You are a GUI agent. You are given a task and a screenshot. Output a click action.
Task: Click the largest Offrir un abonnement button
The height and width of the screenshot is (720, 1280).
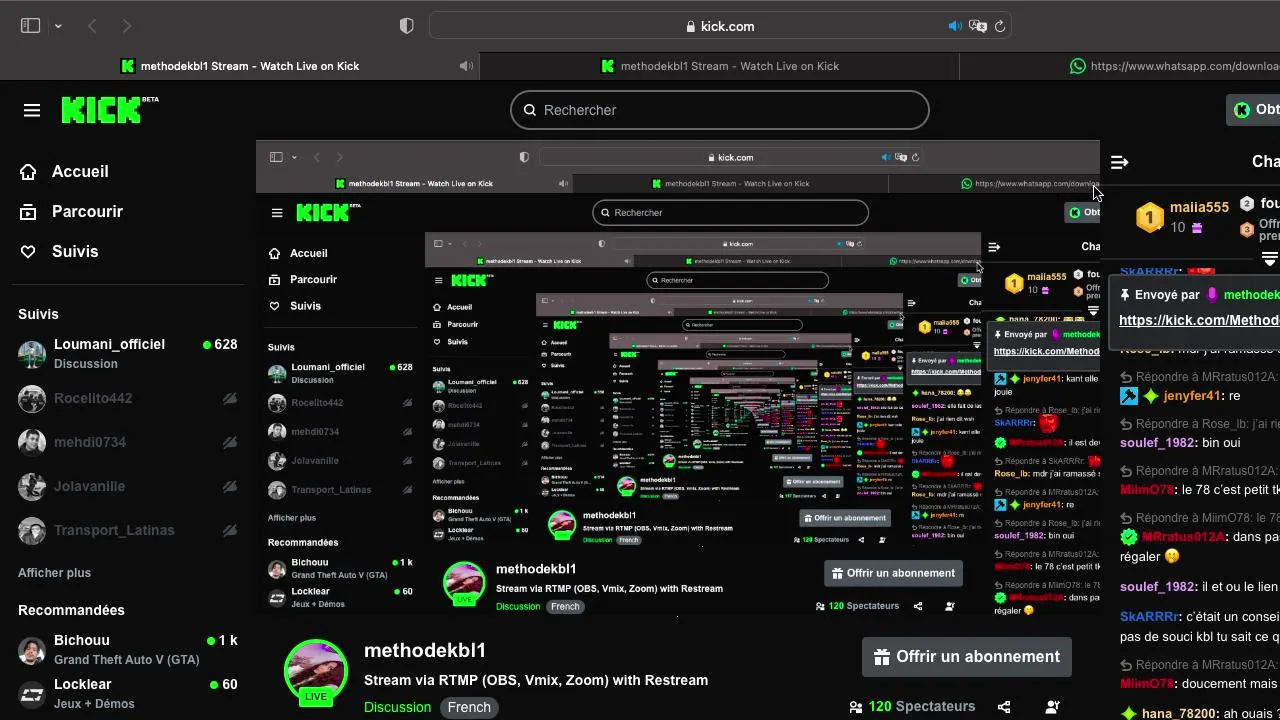967,657
